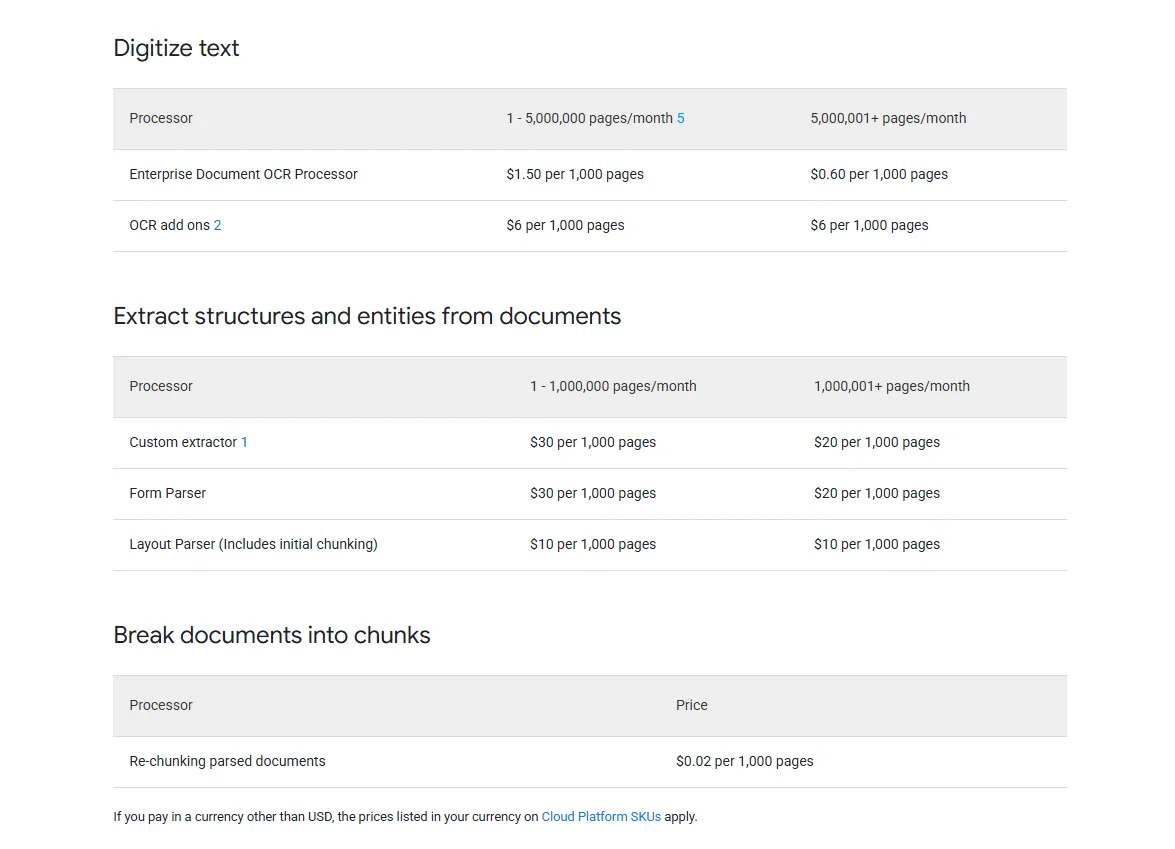Click 'Processor' header in Break documents table
1175x849 pixels.
161,706
